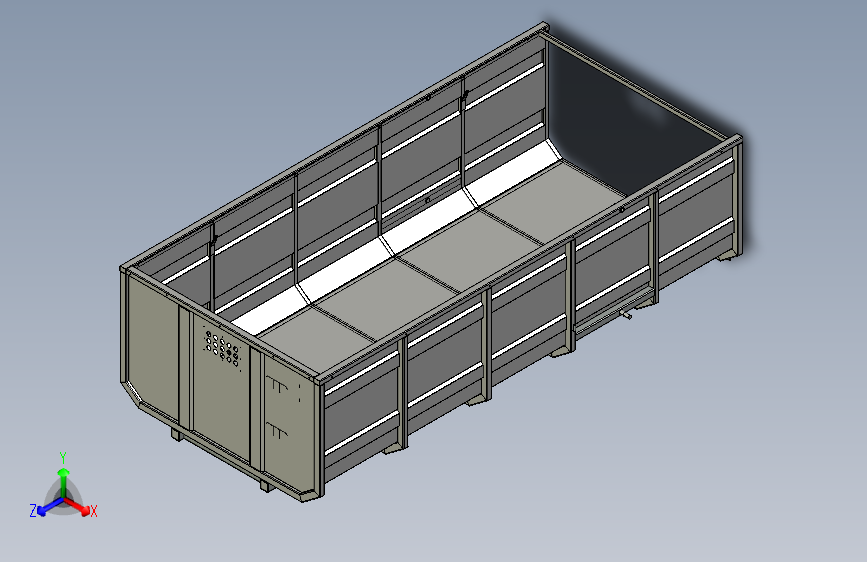This screenshot has width=867, height=562.
Task: Click the green Y axis arrow of the triad
Action: (x=64, y=482)
